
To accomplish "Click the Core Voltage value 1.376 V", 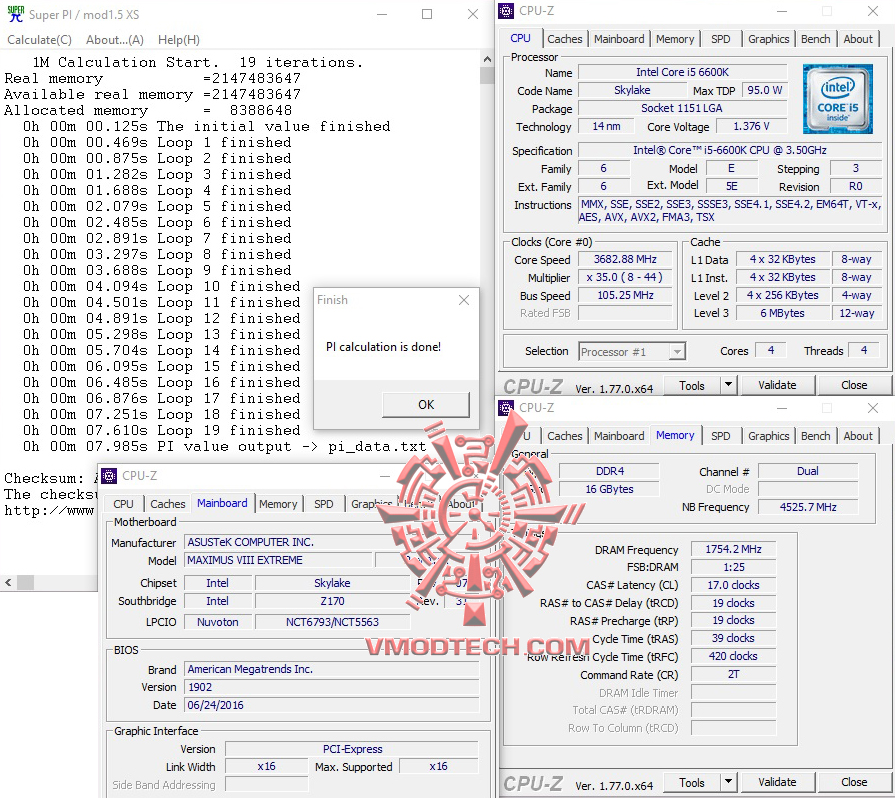I will tap(751, 126).
